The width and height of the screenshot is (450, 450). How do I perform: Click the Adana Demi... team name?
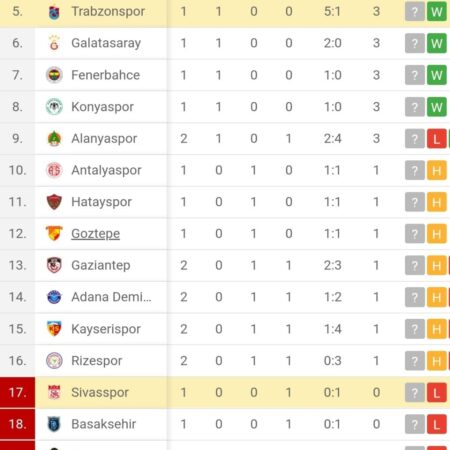[111, 297]
